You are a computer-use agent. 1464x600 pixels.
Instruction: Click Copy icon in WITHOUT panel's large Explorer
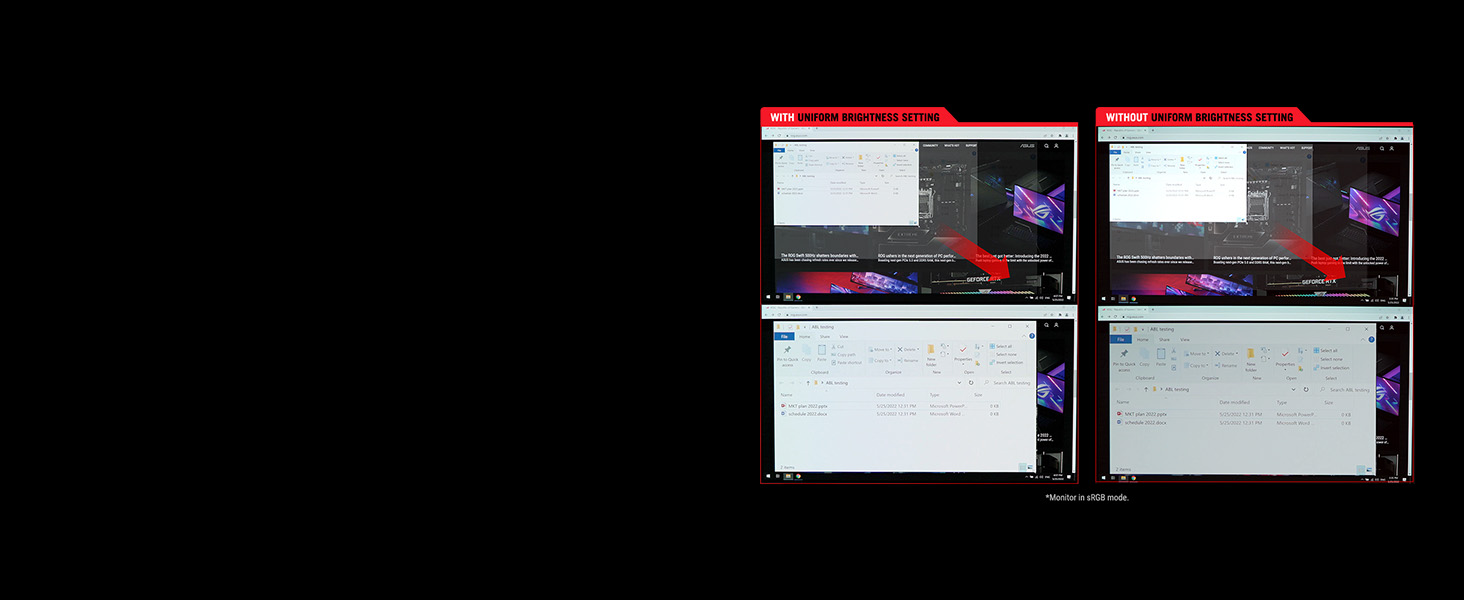pyautogui.click(x=1144, y=354)
